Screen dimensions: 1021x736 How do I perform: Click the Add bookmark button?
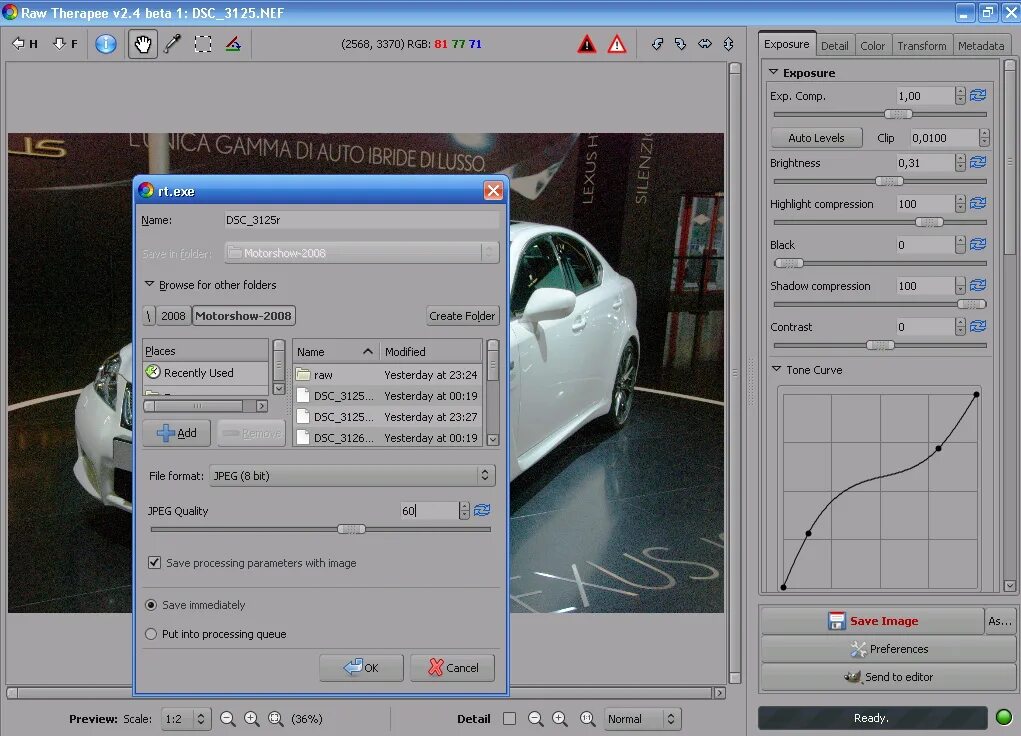point(176,433)
